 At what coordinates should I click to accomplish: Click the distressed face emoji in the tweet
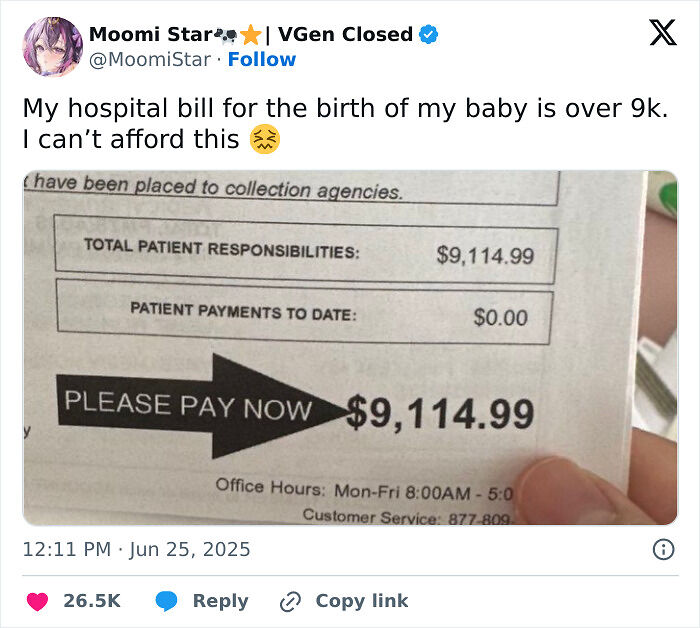265,140
